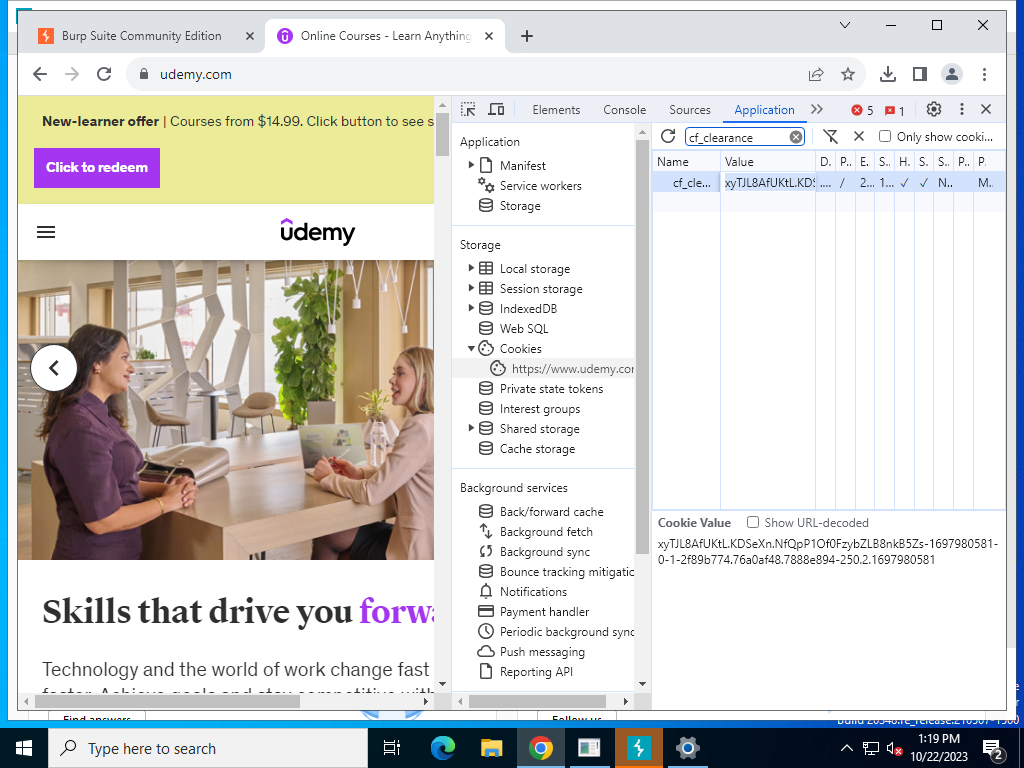
Task: Click the Windows taskbar search box
Action: [208, 748]
